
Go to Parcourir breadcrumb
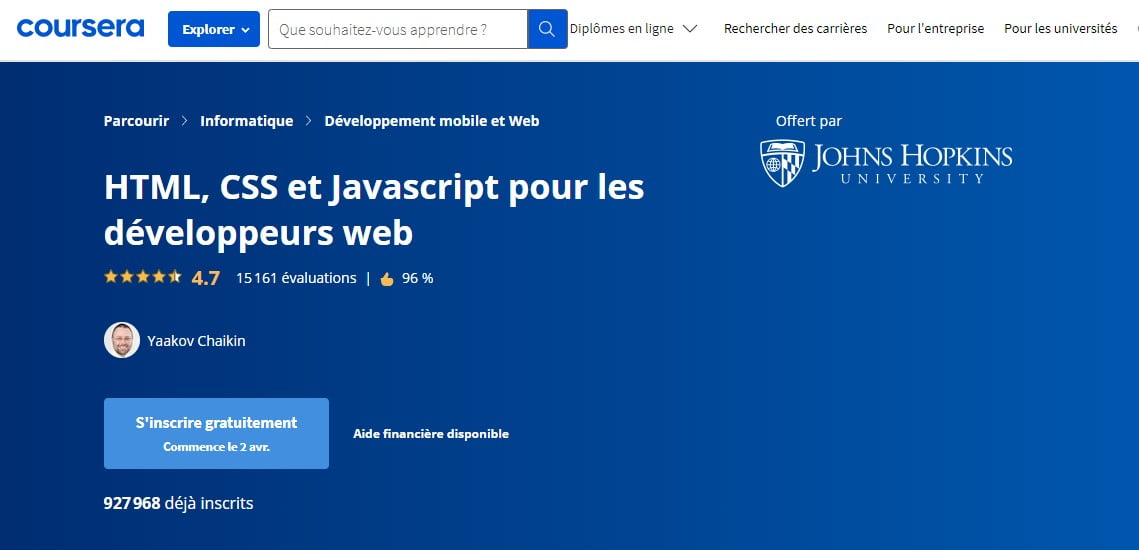(137, 121)
